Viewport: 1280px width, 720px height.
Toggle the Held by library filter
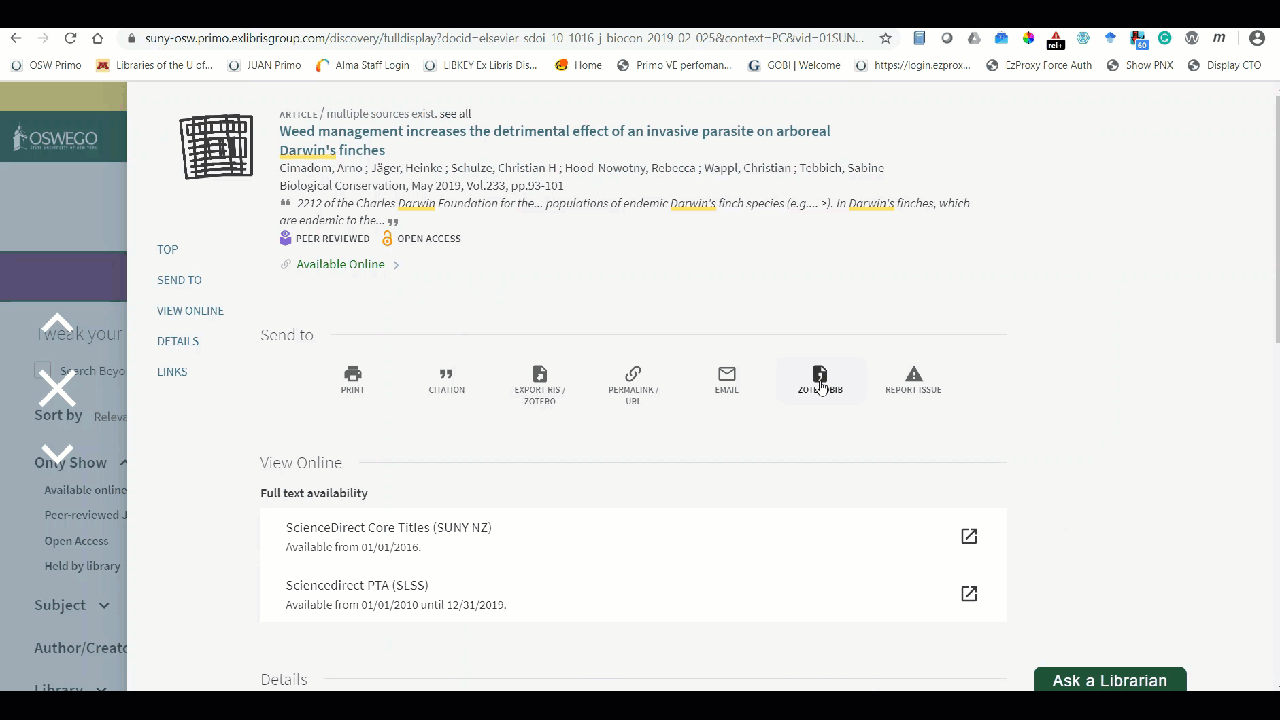pos(82,565)
